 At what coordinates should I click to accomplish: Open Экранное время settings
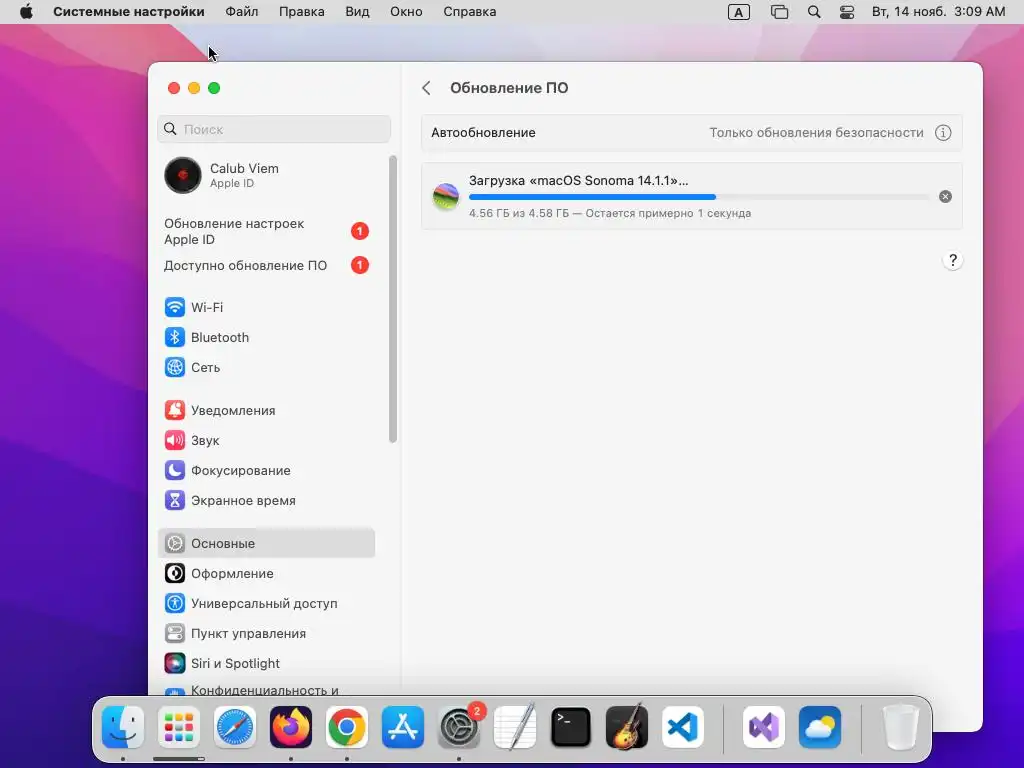click(x=266, y=500)
